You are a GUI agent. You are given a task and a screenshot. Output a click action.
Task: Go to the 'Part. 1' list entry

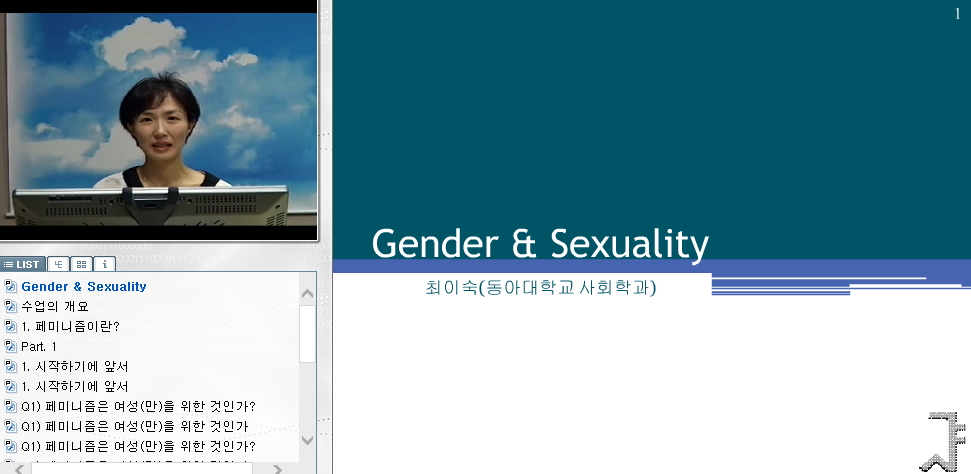pos(39,346)
